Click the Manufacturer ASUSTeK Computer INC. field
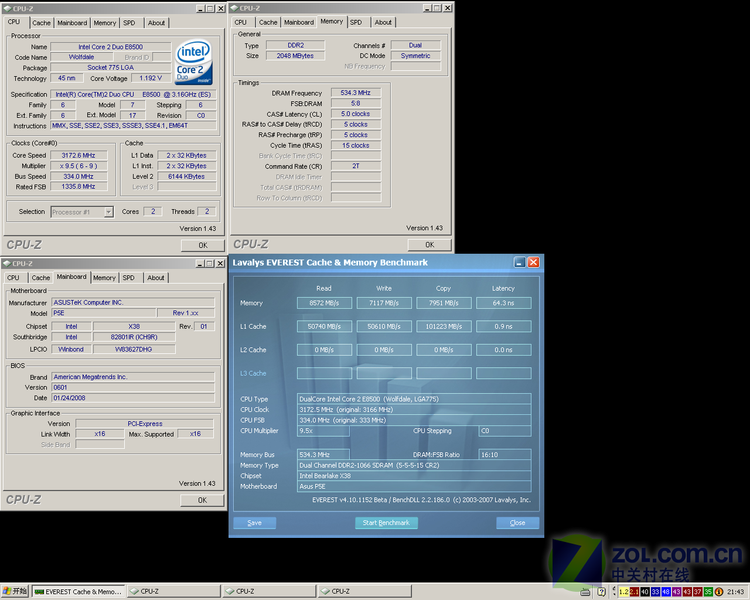The image size is (750, 600). (133, 302)
